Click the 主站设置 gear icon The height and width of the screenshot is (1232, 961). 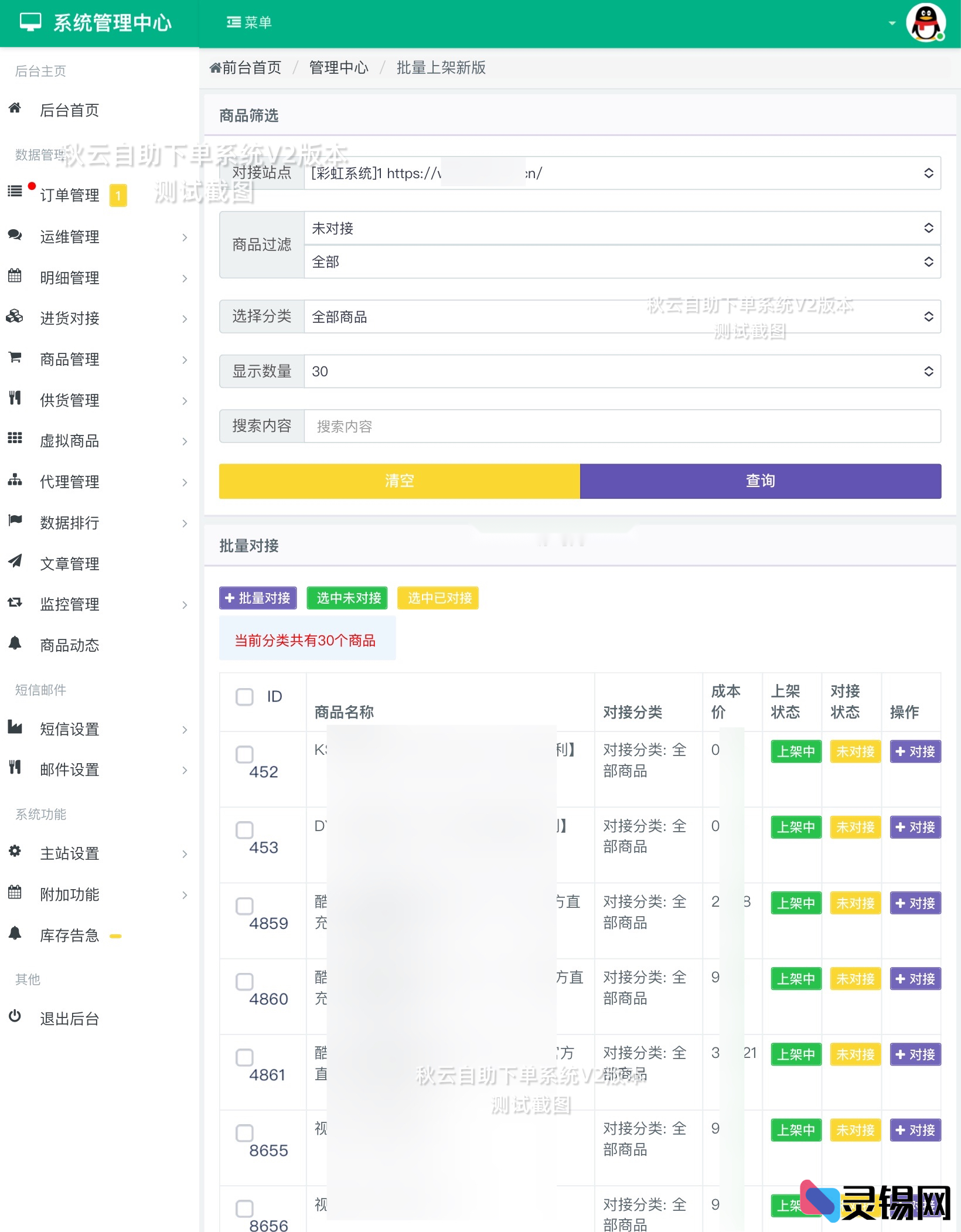tap(14, 853)
